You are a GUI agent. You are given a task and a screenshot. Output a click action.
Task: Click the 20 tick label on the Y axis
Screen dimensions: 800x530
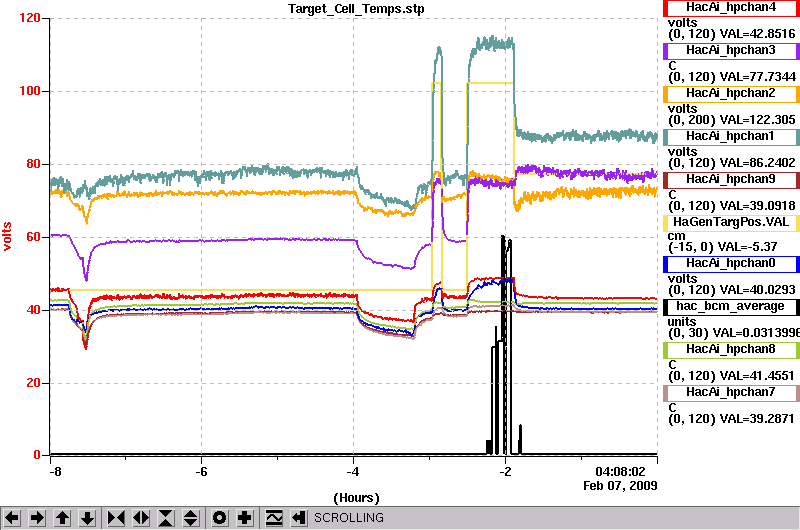(33, 383)
